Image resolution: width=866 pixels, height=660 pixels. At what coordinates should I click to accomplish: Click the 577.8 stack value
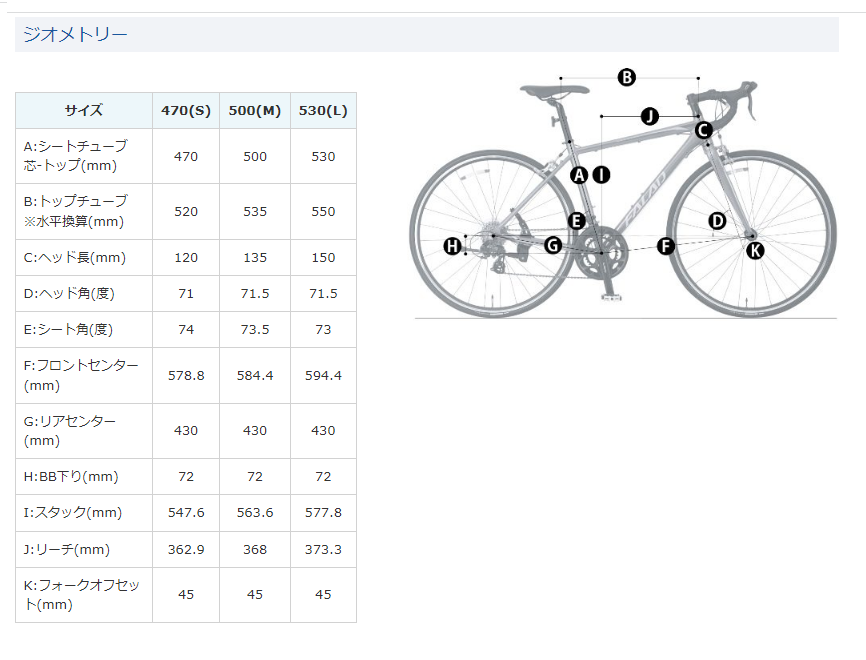(323, 513)
